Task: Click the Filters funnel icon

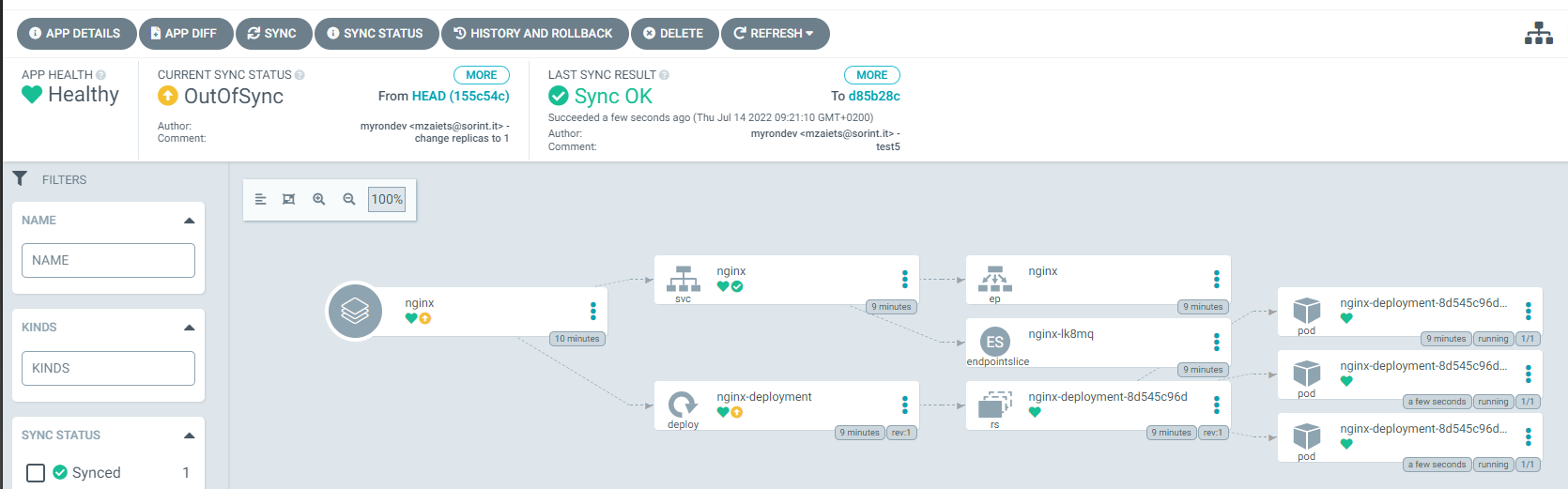Action: tap(20, 178)
